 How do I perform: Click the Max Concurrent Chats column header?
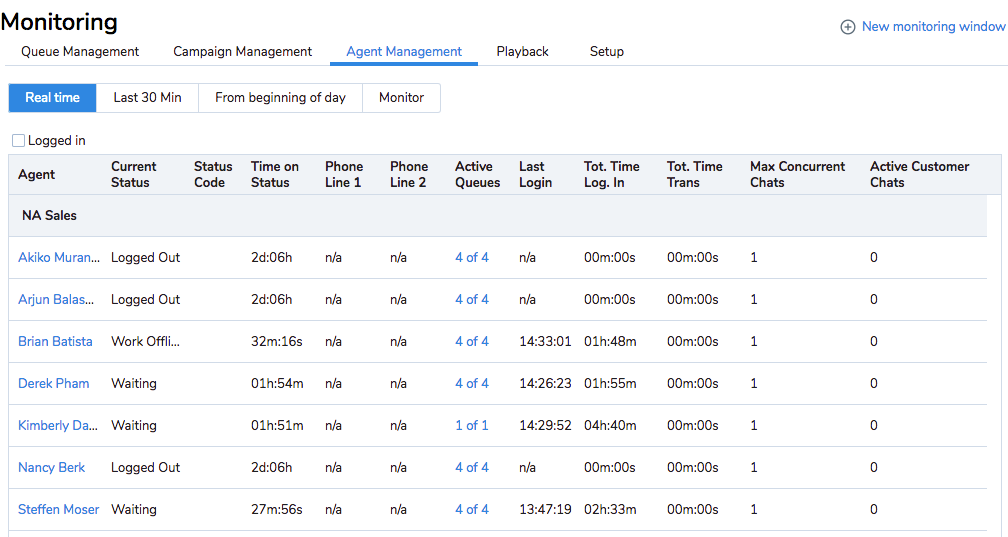pyautogui.click(x=797, y=174)
